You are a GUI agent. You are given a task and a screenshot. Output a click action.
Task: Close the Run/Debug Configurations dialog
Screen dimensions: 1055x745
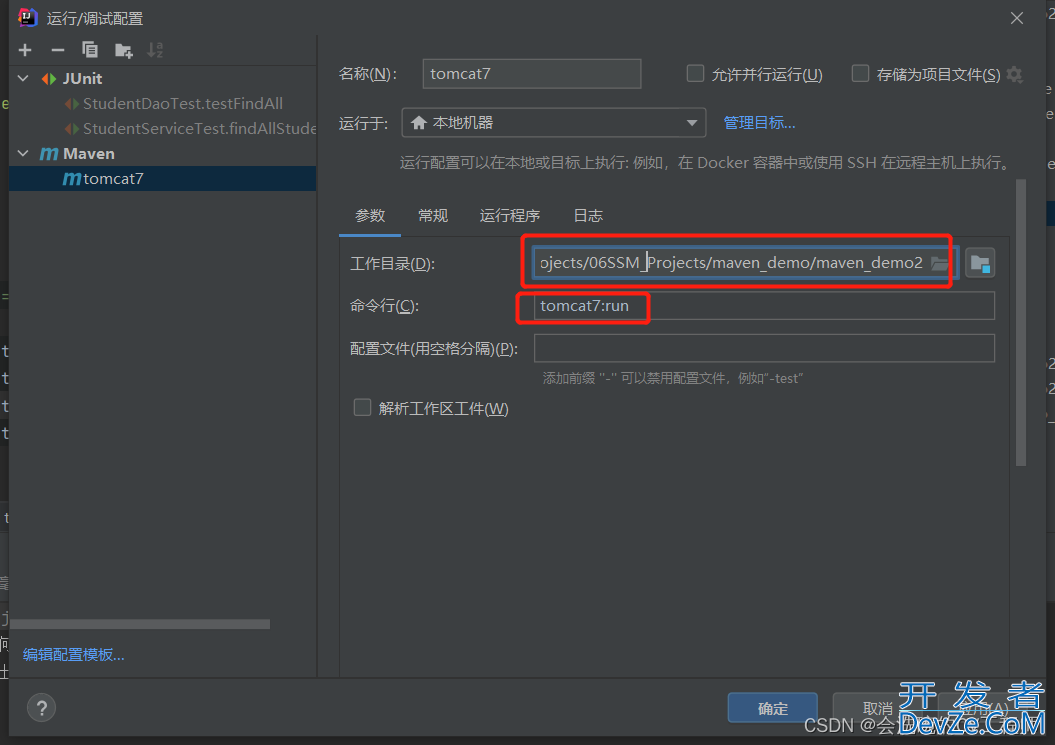click(1017, 18)
